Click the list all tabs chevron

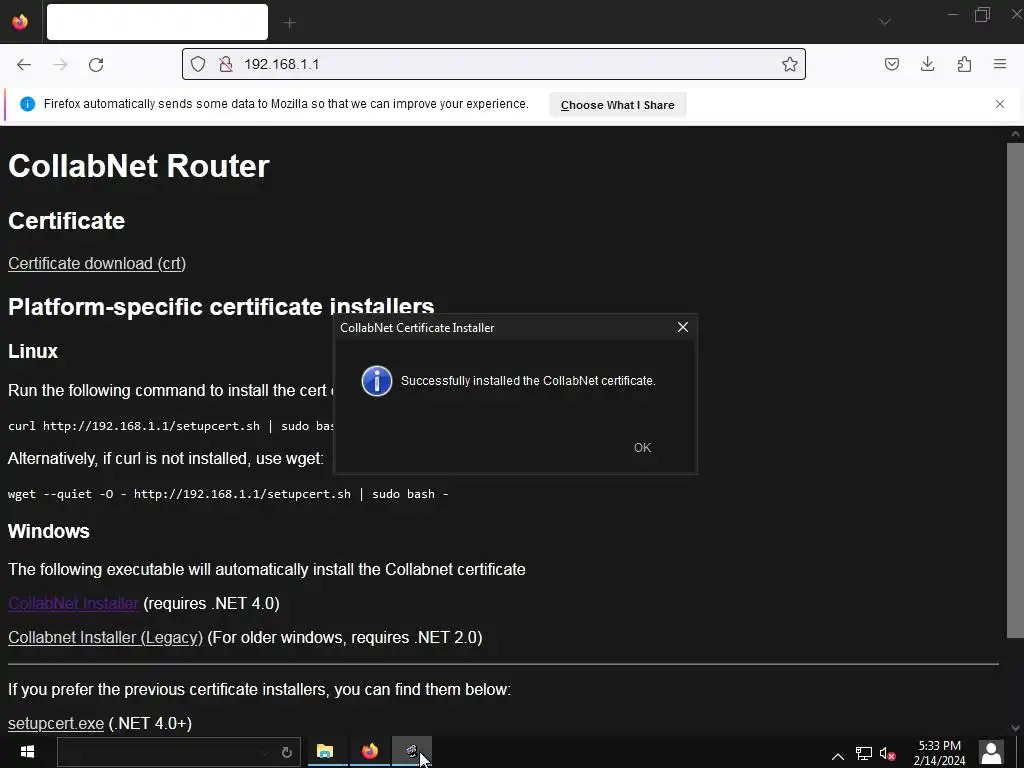pyautogui.click(x=884, y=22)
